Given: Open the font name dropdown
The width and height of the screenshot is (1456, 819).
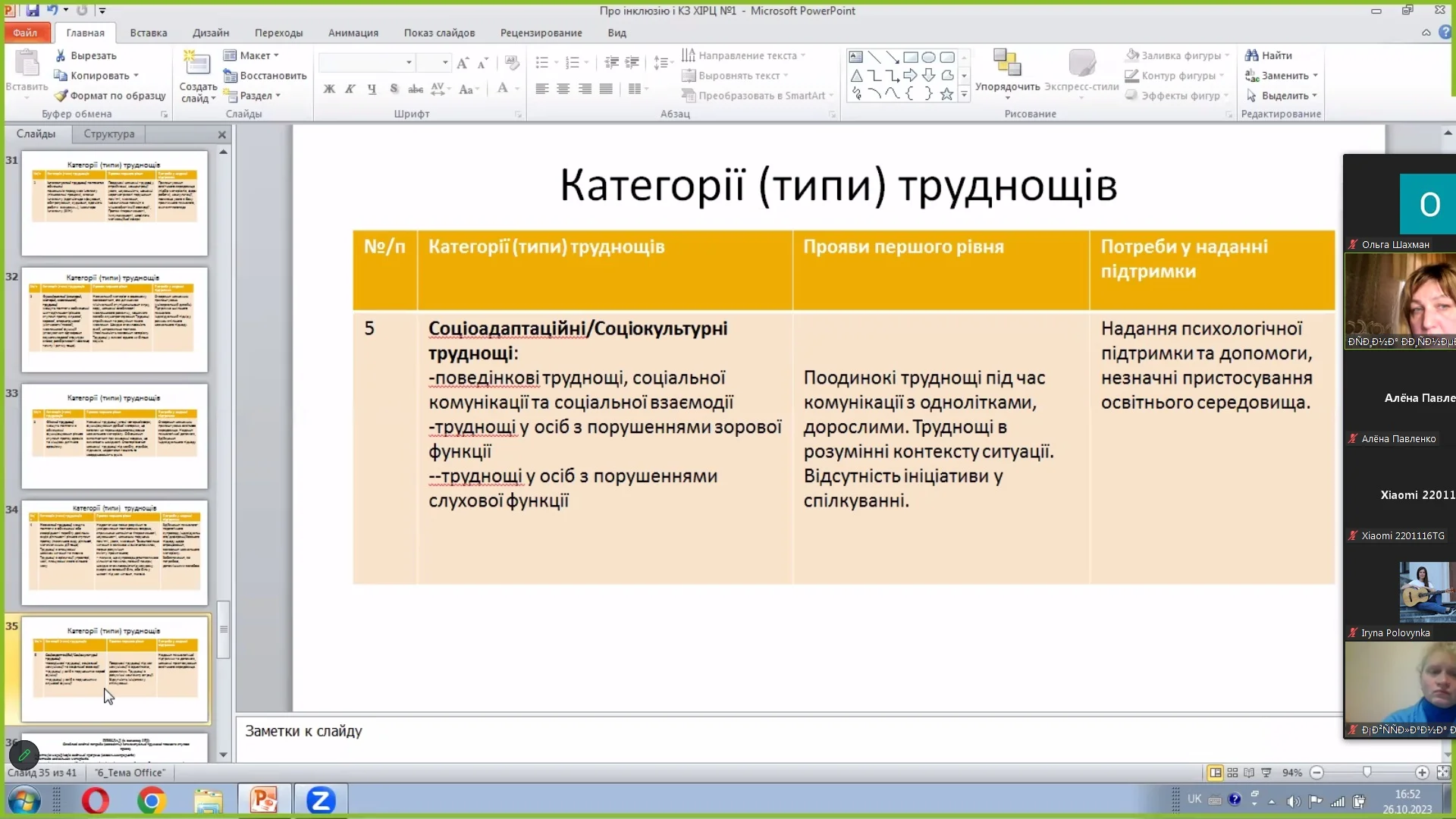Looking at the screenshot, I should coord(409,62).
